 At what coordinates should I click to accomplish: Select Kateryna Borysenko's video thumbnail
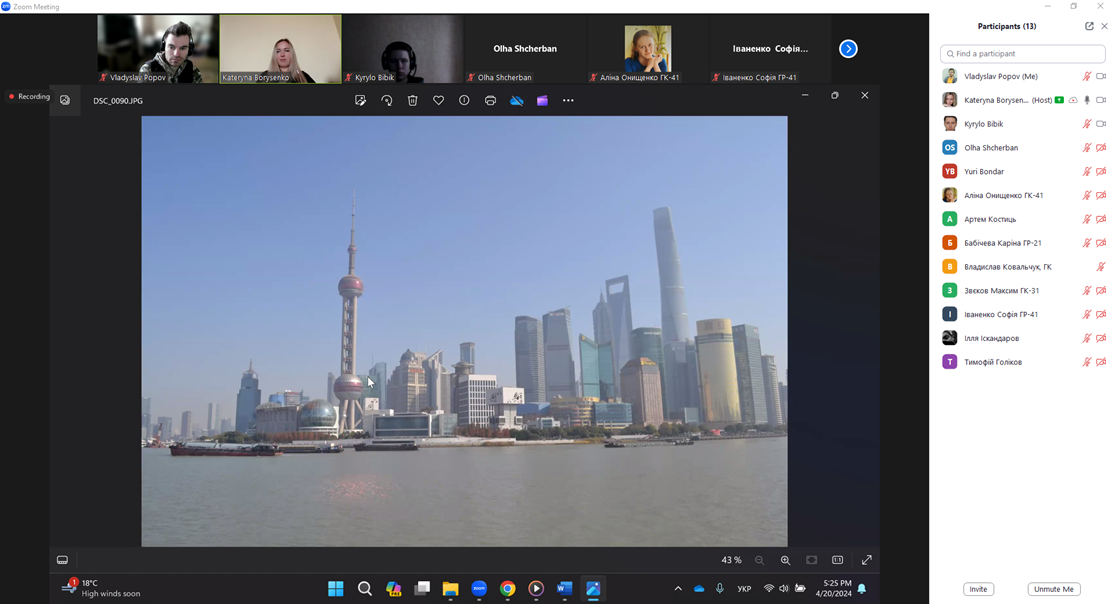tap(280, 48)
